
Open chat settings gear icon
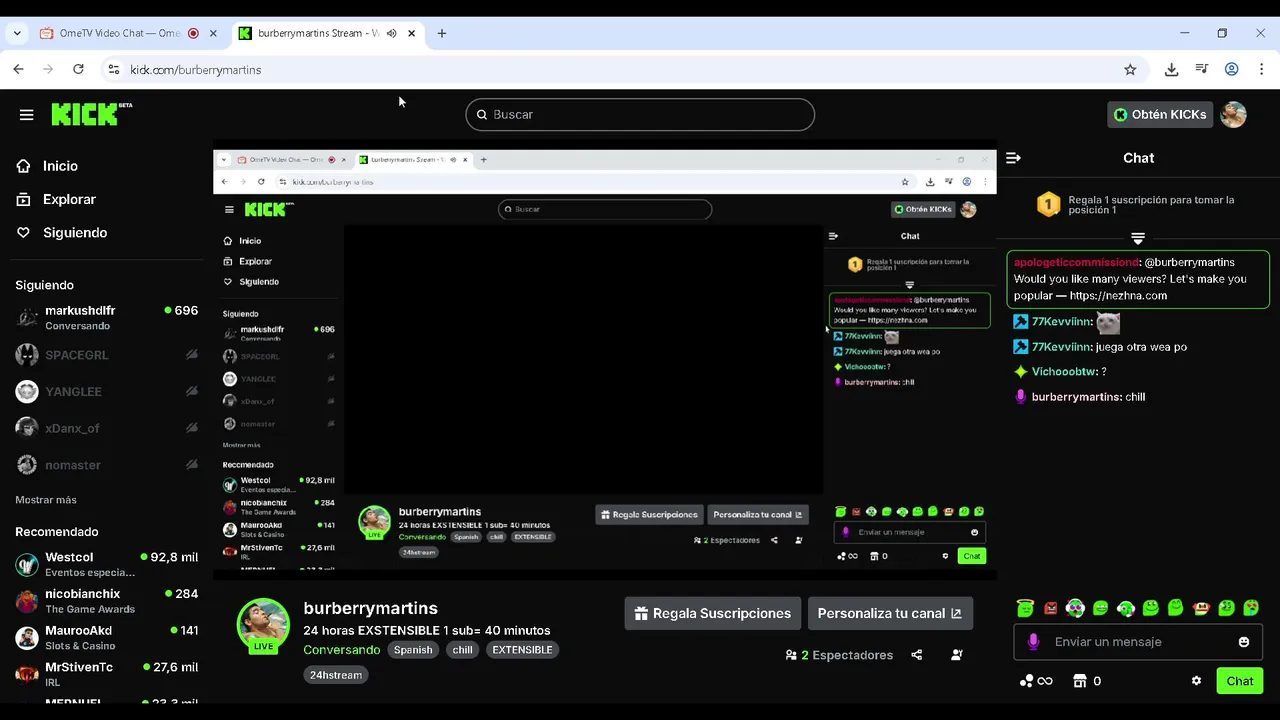[1196, 681]
